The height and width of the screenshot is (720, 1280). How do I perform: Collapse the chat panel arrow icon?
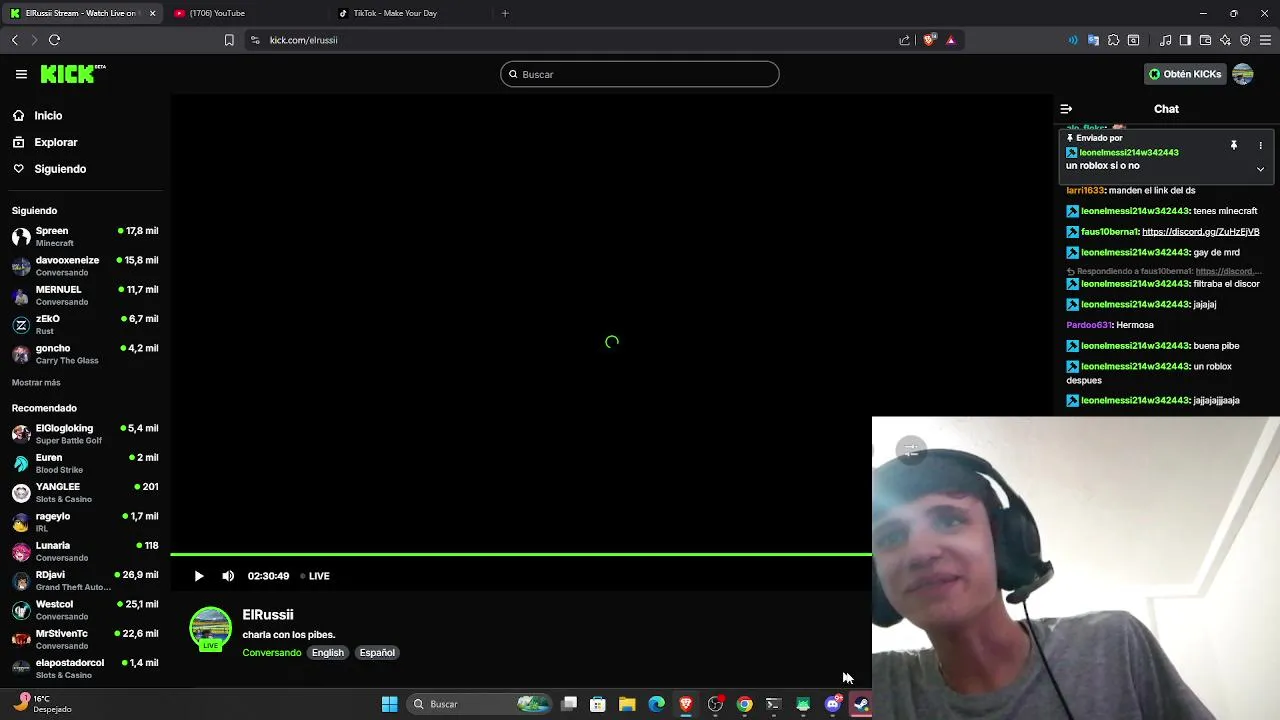1066,109
